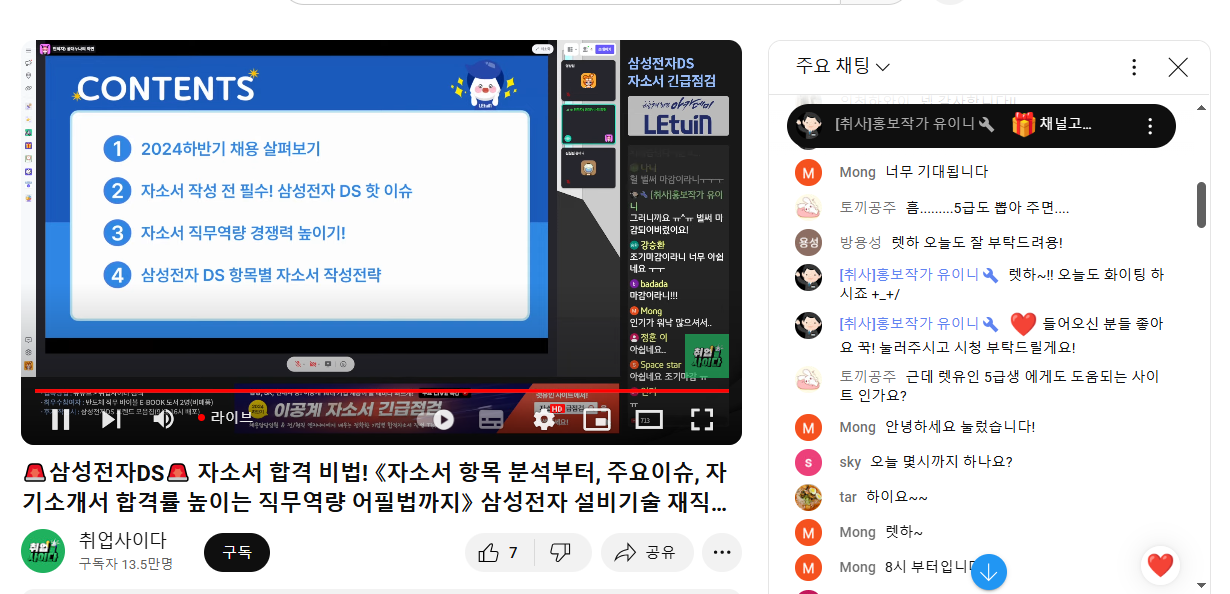1230x594 pixels.
Task: Send a heart reaction in chat
Action: click(x=1160, y=565)
